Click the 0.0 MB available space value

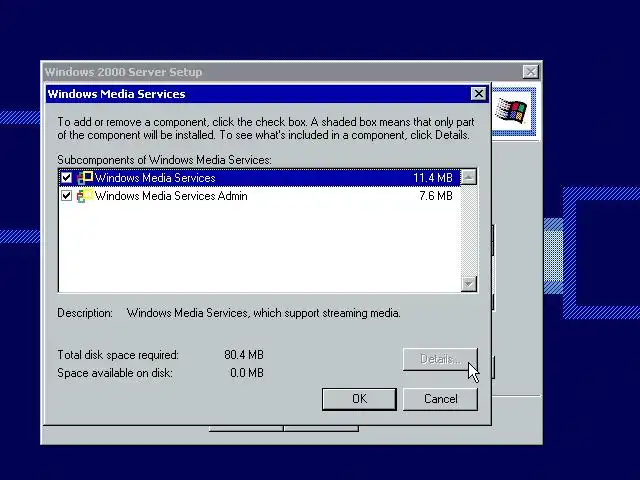pyautogui.click(x=247, y=373)
